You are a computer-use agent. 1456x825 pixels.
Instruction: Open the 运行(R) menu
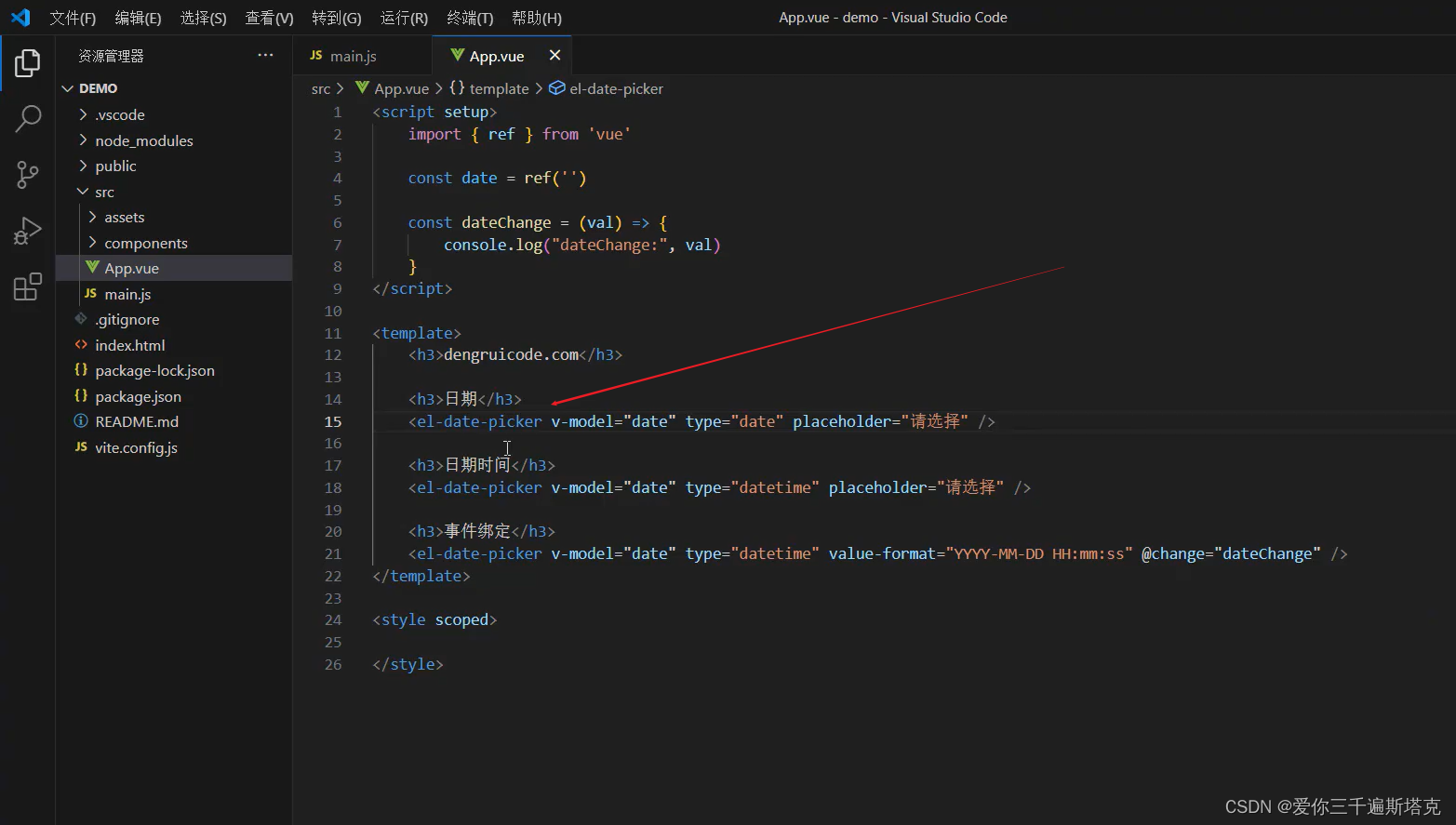pyautogui.click(x=404, y=18)
